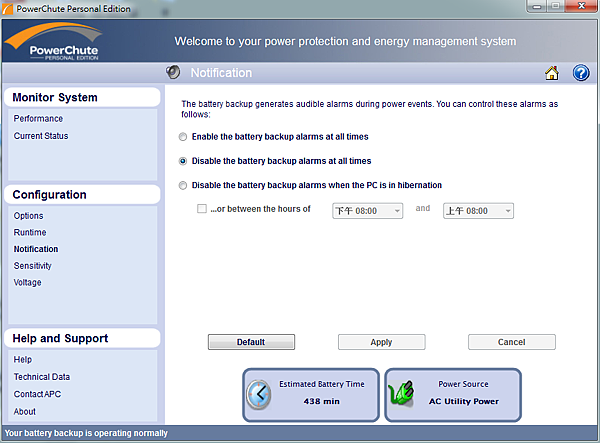
Task: Click the Notification speaker icon
Action: 173,72
